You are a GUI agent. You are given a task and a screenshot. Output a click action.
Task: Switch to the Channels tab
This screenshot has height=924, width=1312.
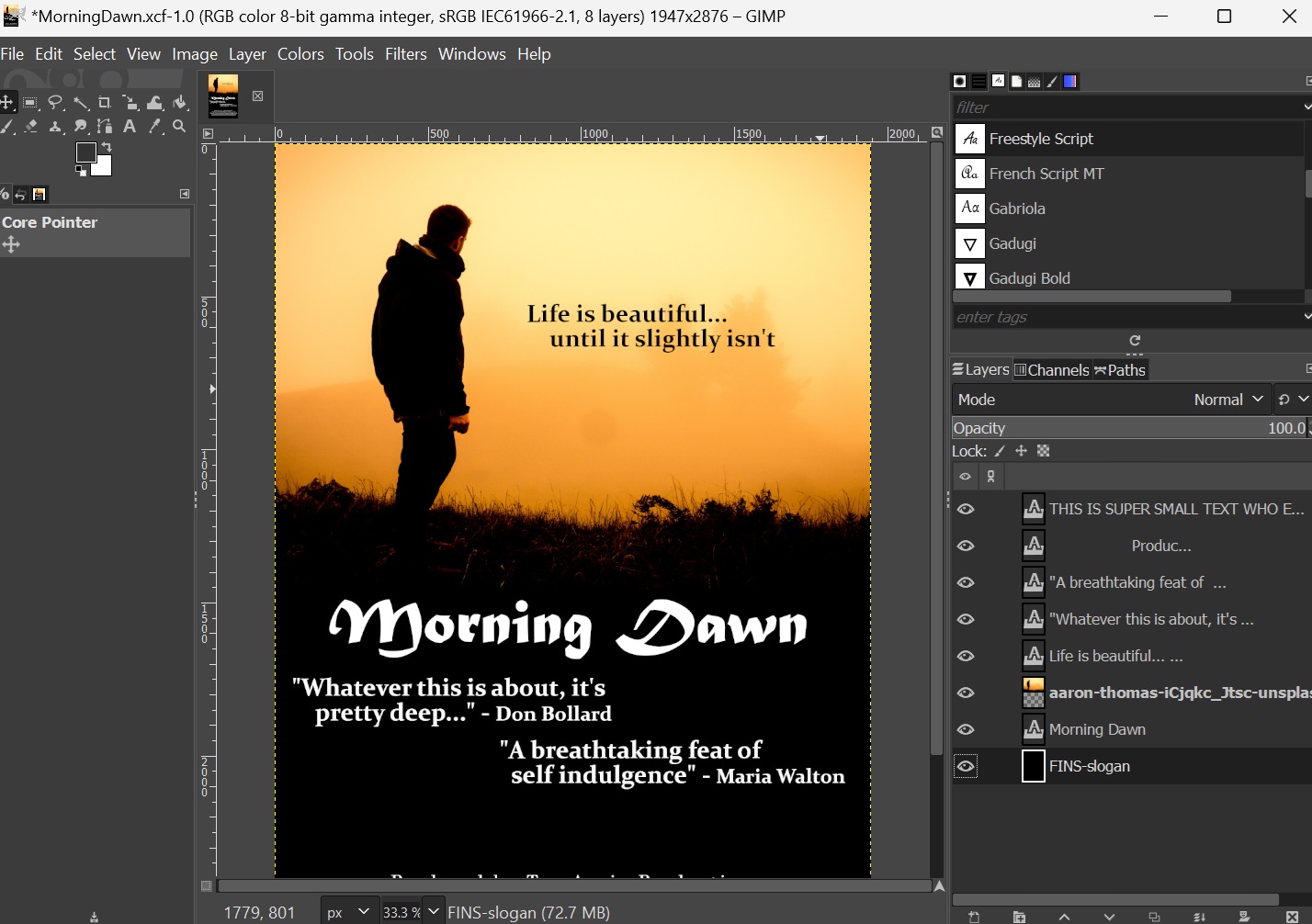[x=1052, y=370]
